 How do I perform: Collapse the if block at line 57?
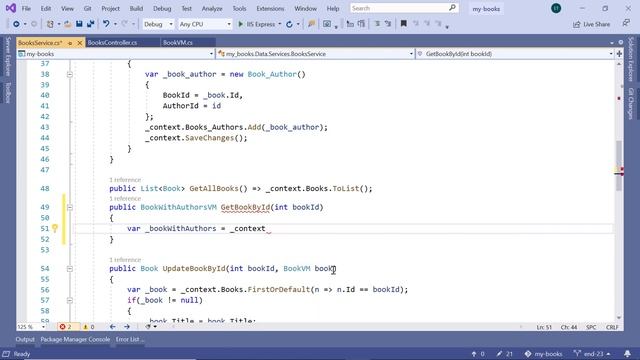click(x=70, y=300)
